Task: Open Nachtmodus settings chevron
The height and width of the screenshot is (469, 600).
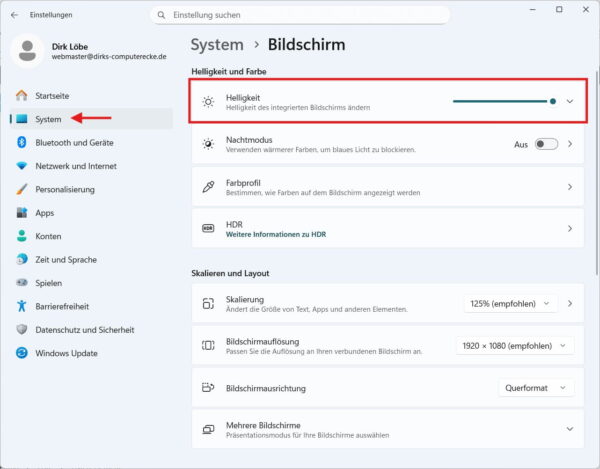Action: [x=570, y=144]
